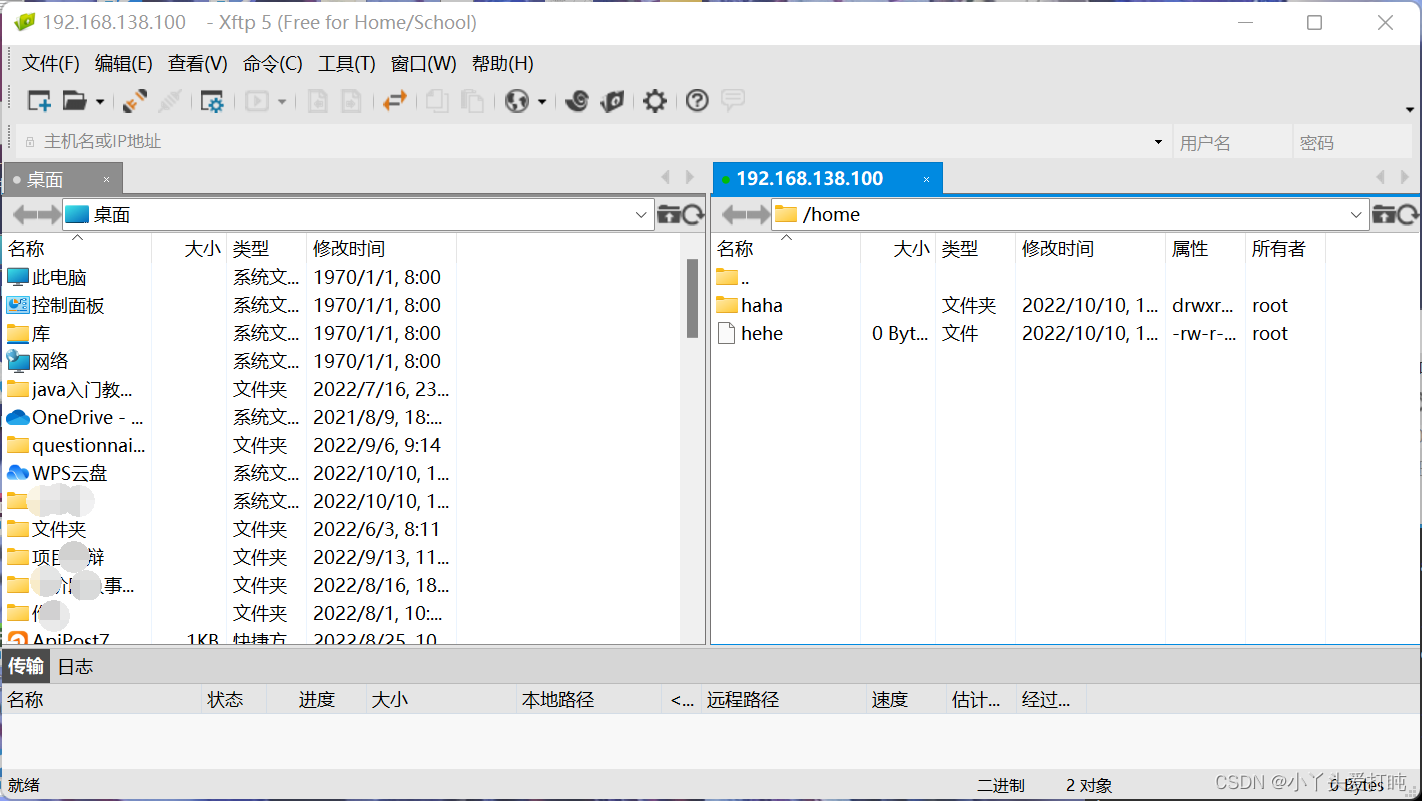The width and height of the screenshot is (1422, 801).
Task: Click the Open session folder icon
Action: tap(74, 100)
